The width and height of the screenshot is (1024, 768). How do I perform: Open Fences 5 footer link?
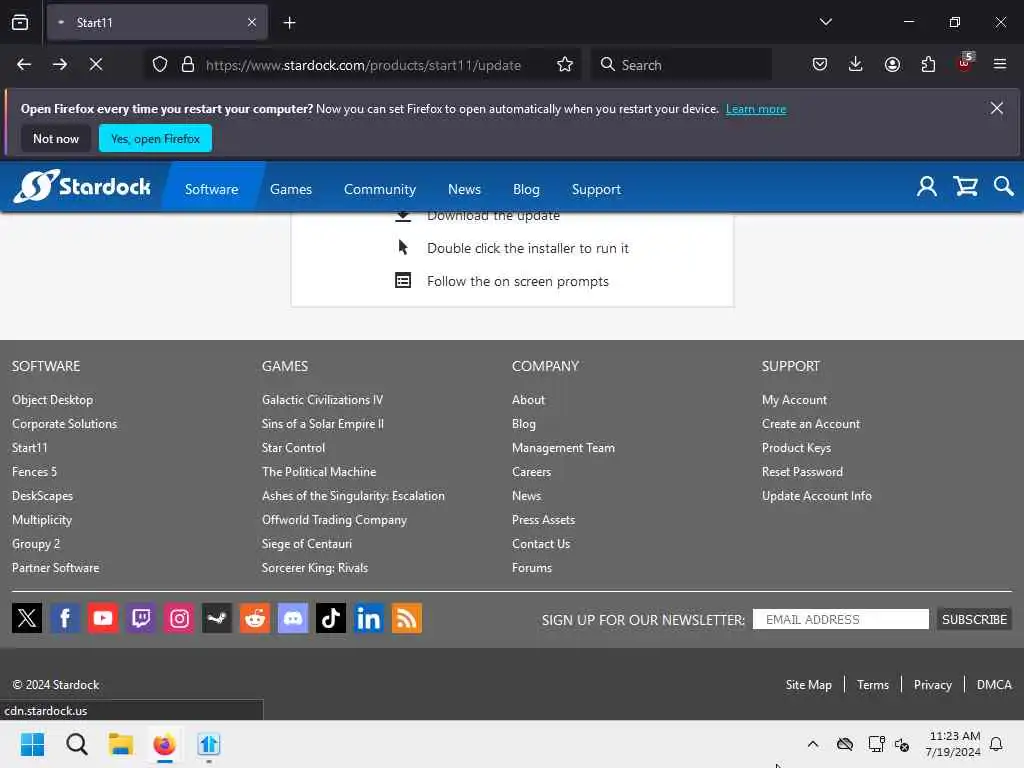(x=34, y=472)
